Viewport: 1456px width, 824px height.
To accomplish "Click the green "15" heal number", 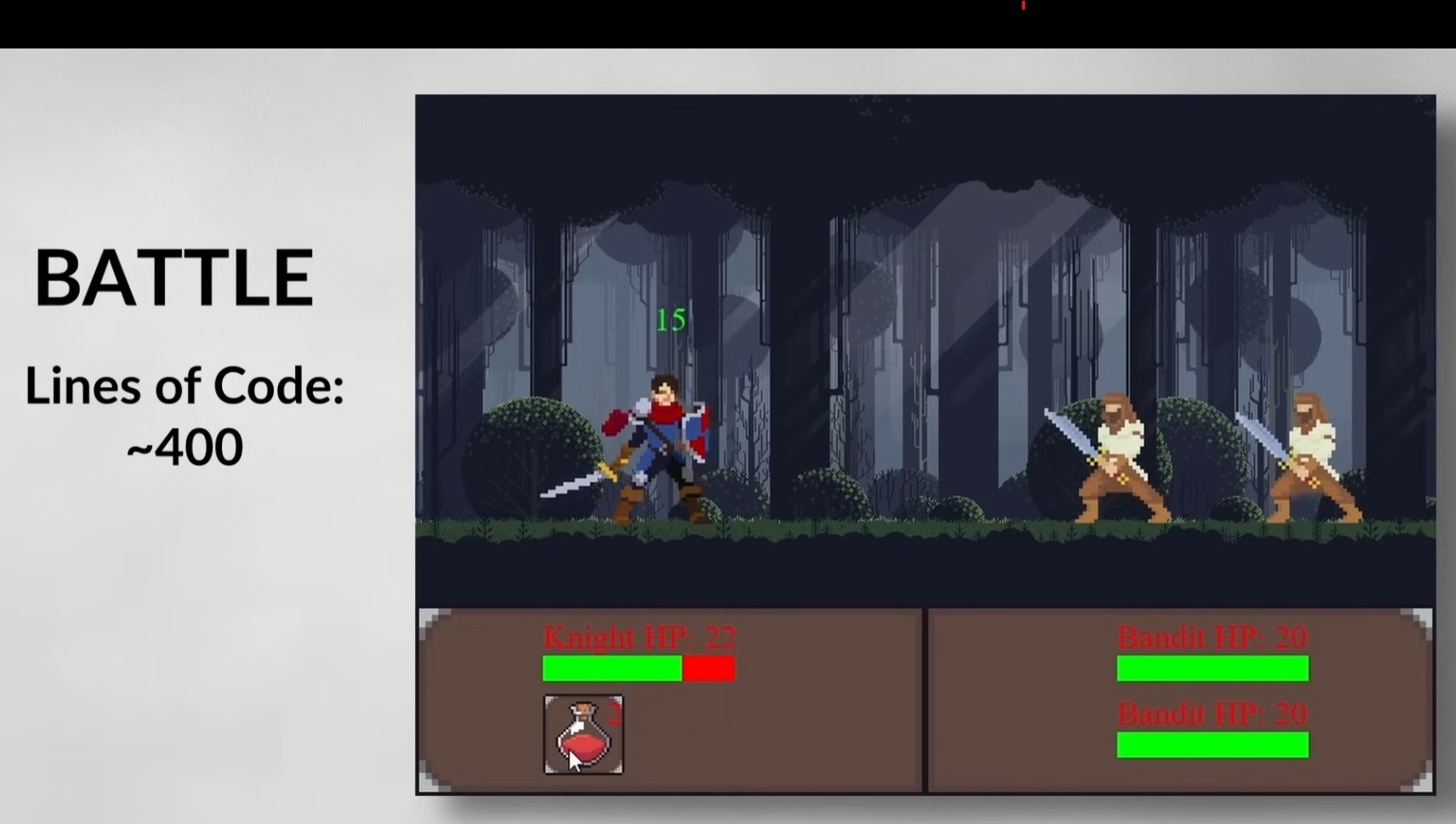I will click(x=671, y=320).
